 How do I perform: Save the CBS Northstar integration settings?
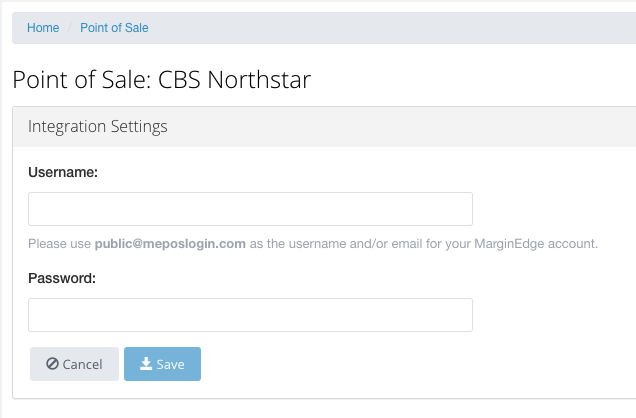coord(162,364)
